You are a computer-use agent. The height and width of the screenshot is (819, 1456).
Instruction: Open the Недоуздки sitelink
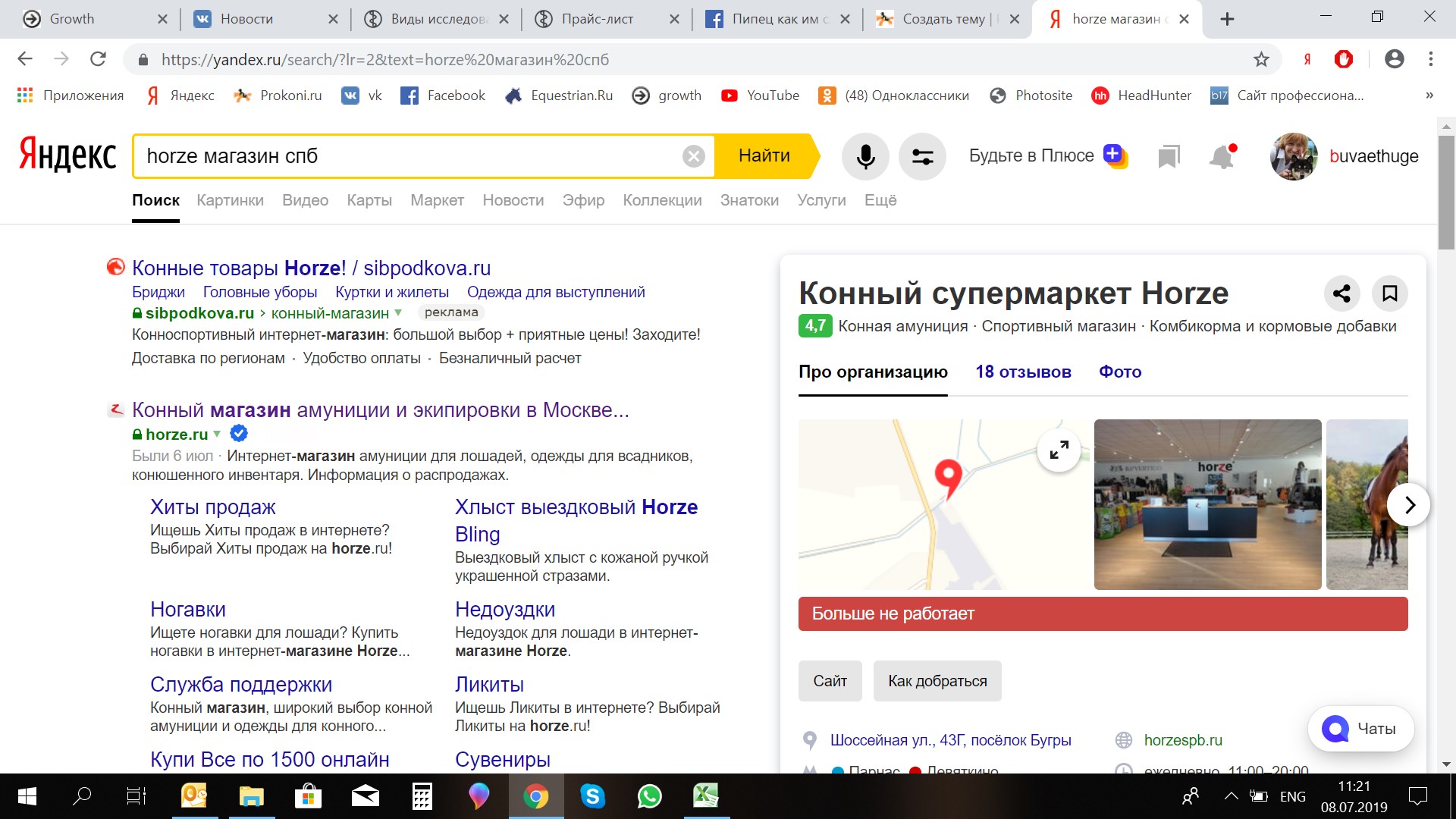[x=505, y=609]
